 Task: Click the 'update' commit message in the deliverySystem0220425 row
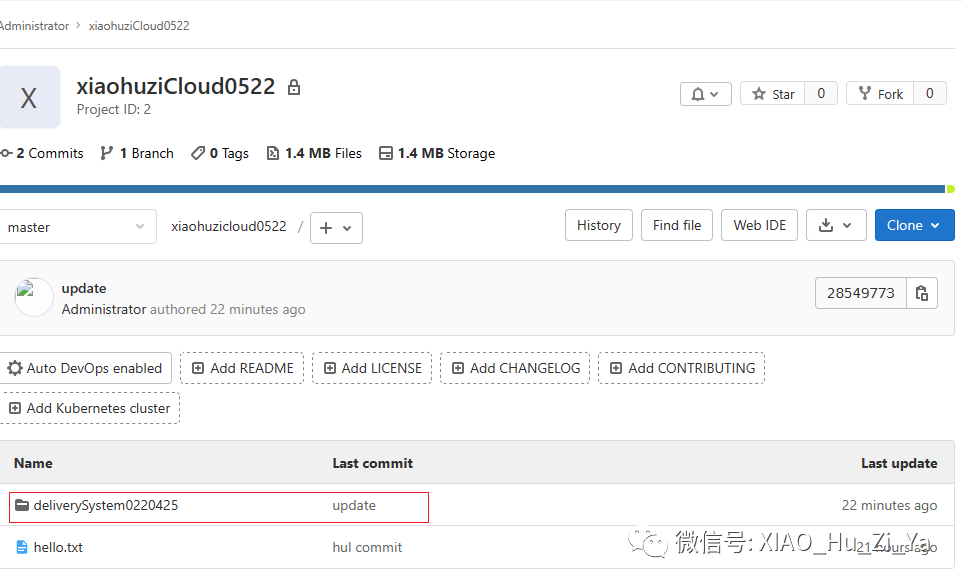[x=354, y=506]
